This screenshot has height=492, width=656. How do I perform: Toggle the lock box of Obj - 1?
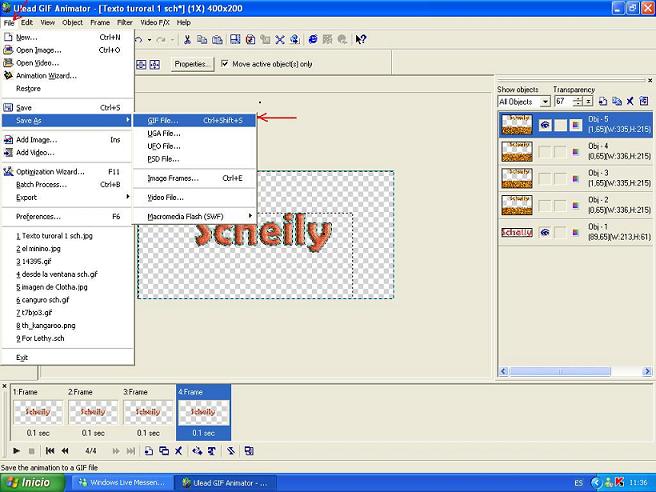tap(560, 232)
